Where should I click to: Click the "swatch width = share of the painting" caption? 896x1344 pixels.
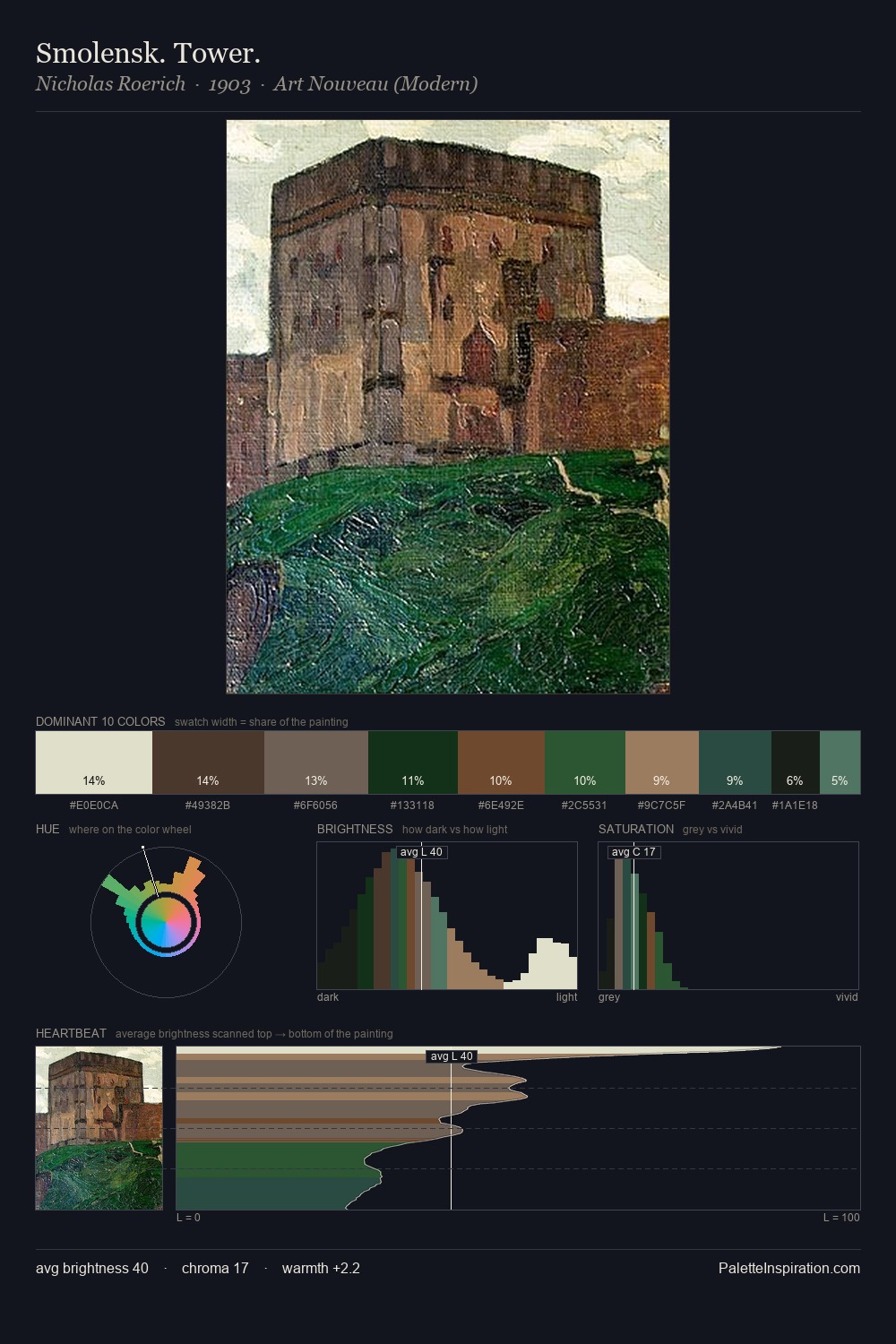pyautogui.click(x=262, y=722)
